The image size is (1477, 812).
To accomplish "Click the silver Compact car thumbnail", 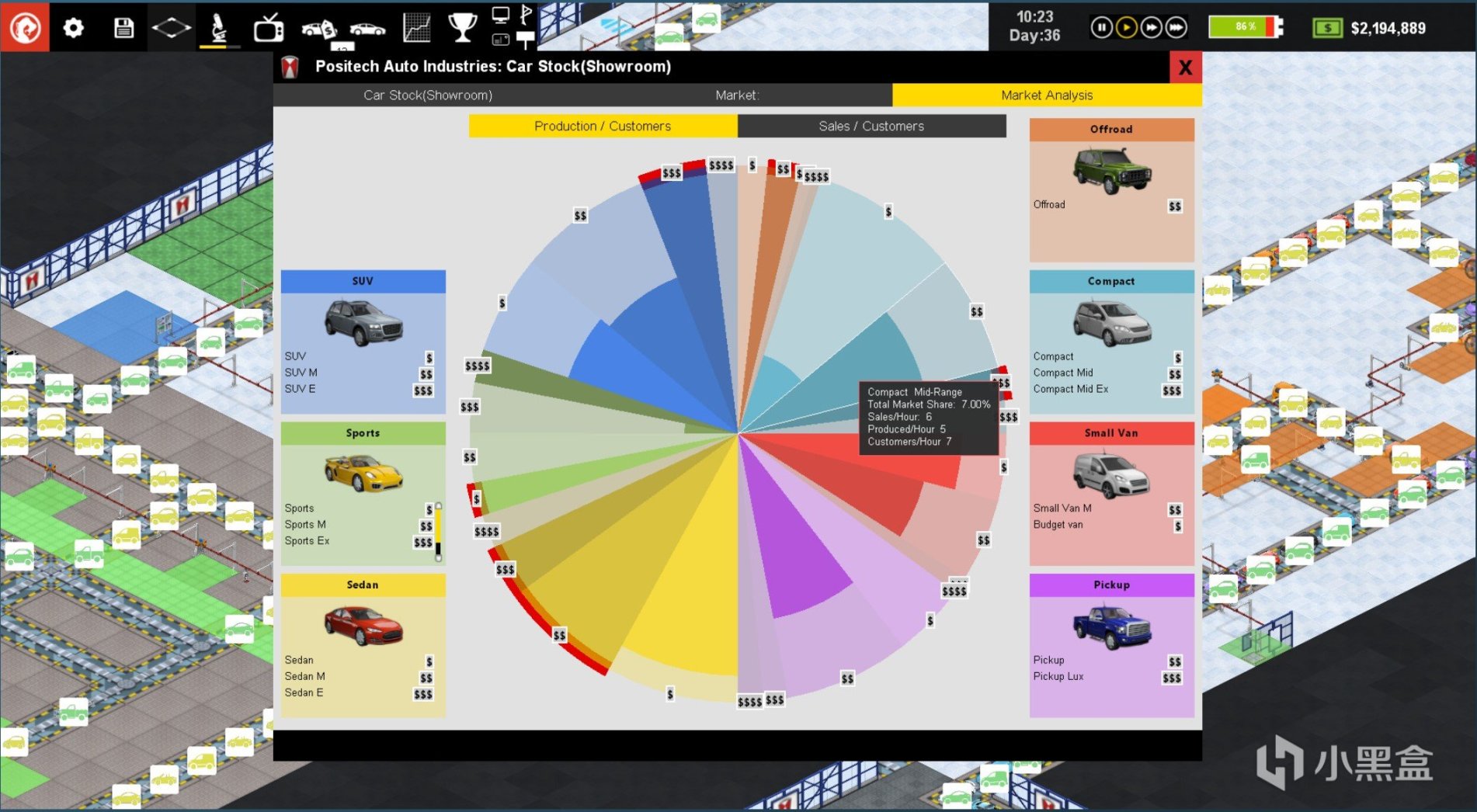I will (x=1112, y=321).
